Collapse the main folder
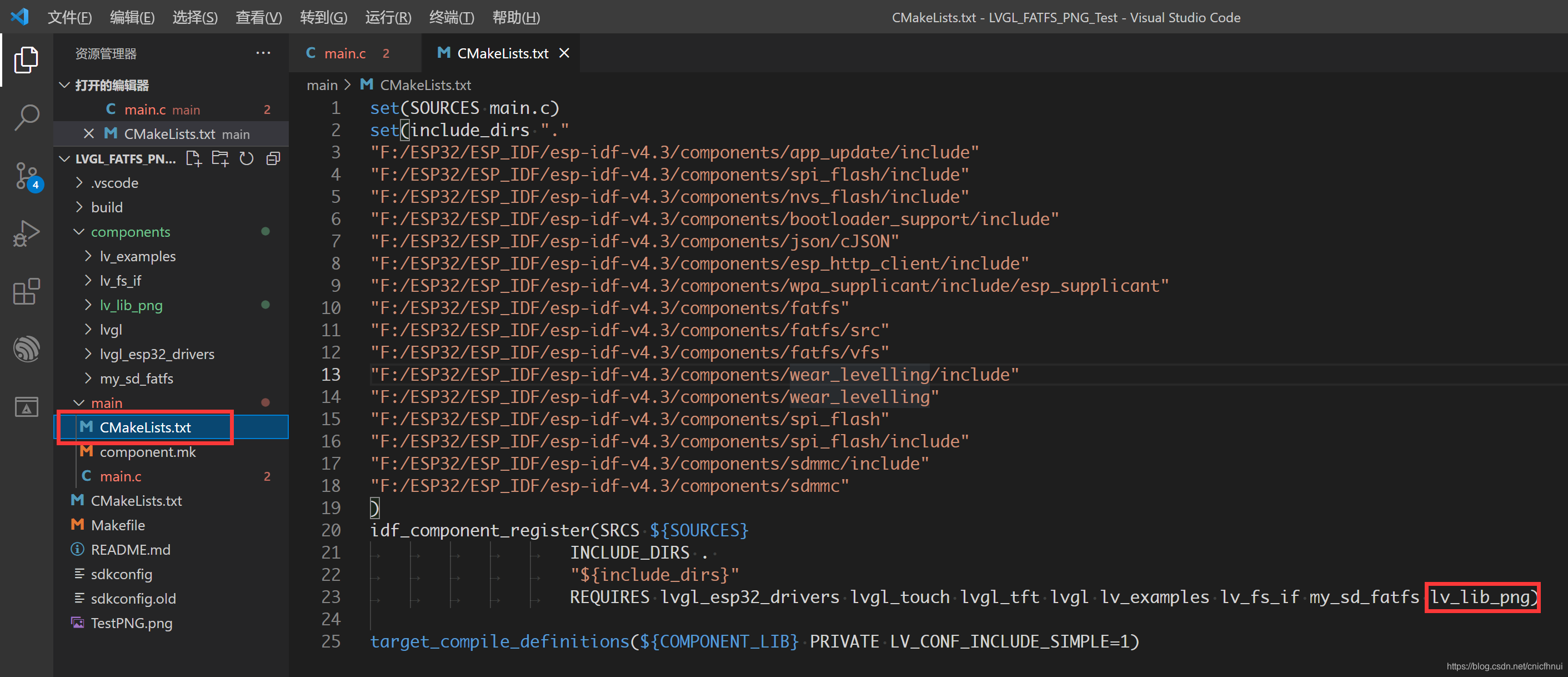This screenshot has width=1568, height=677. click(x=78, y=402)
